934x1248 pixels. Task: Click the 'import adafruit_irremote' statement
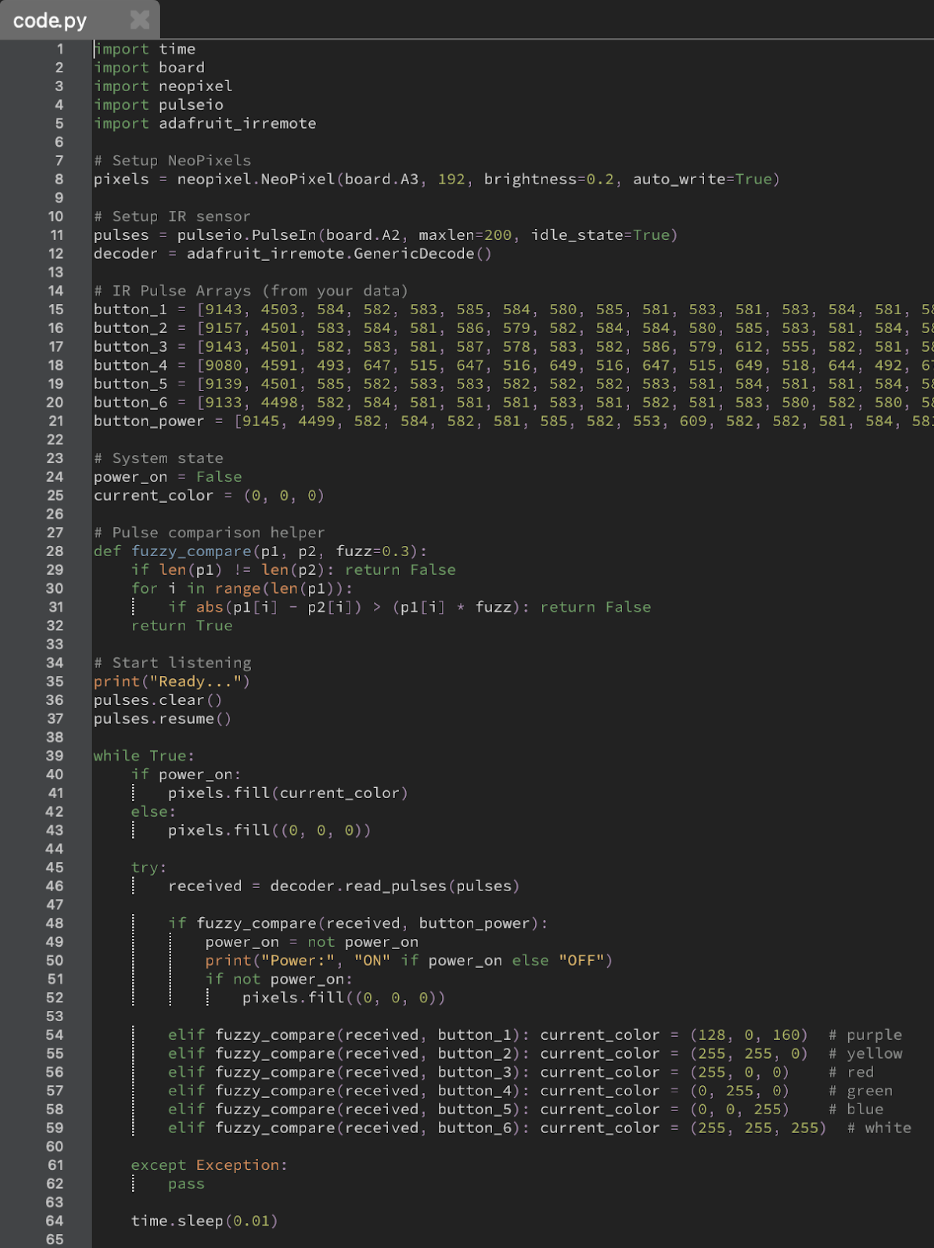(204, 123)
